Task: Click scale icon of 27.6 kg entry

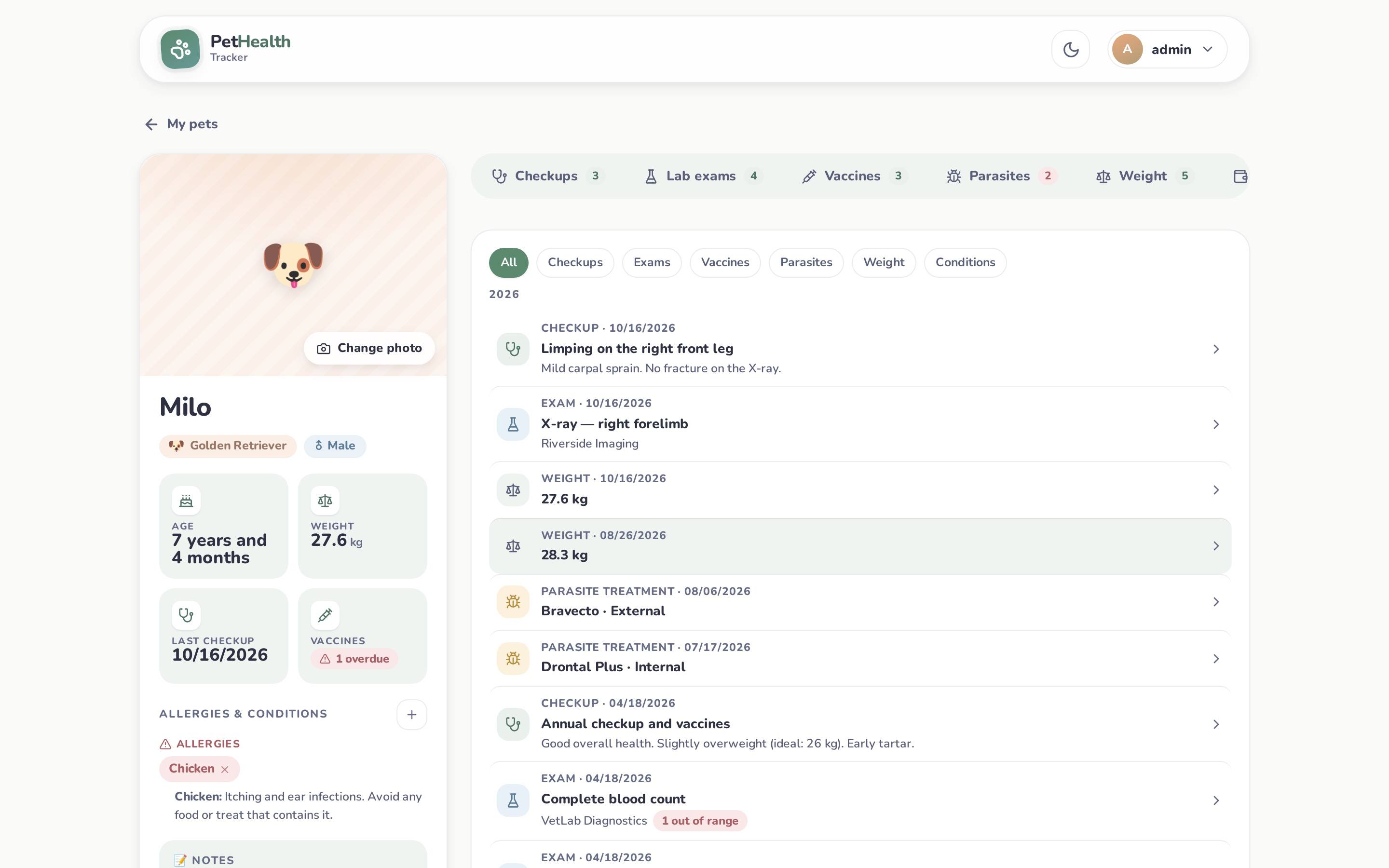Action: (x=513, y=489)
